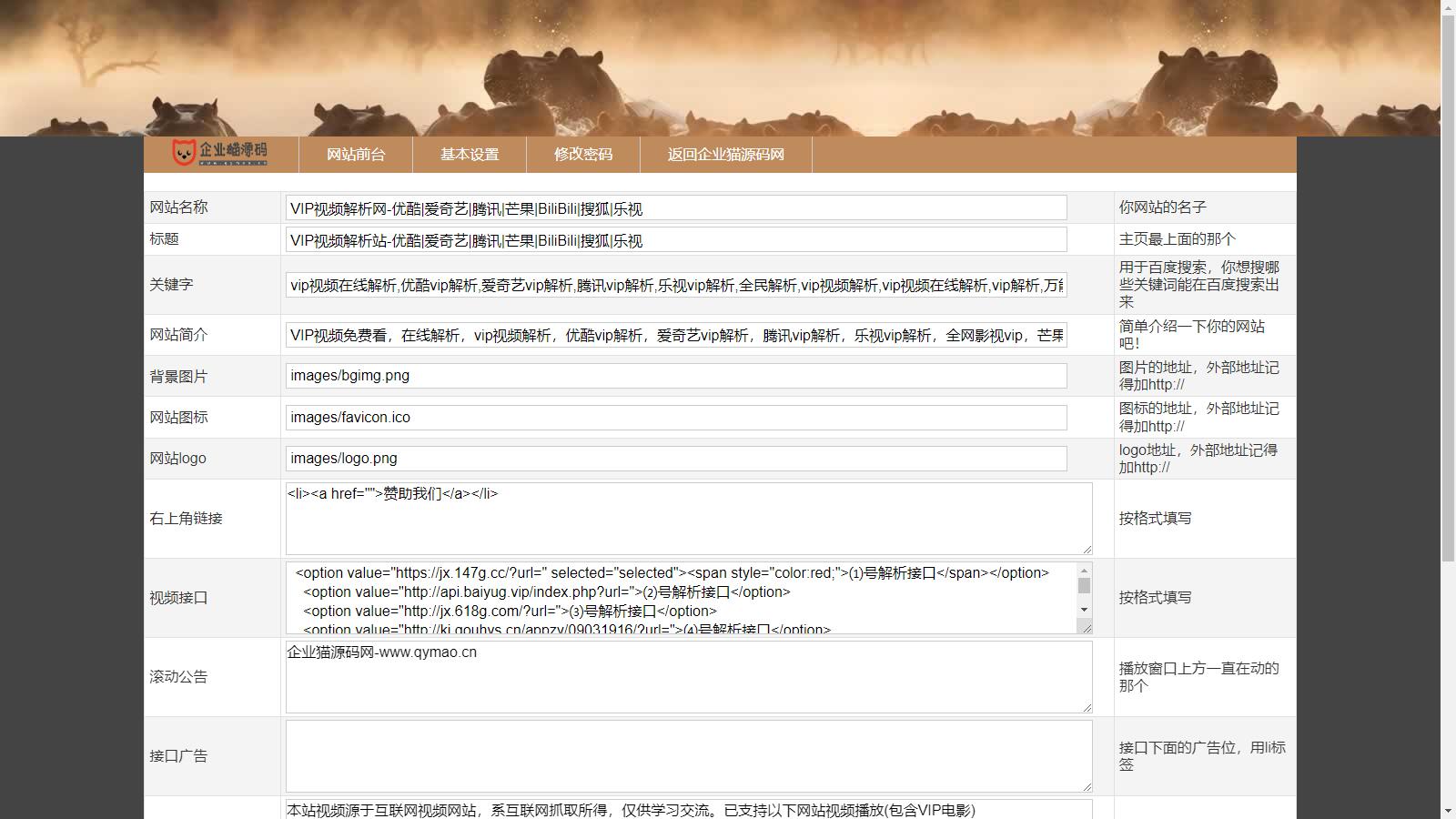The image size is (1456, 819).
Task: Open the 网站前台 menu item
Action: coord(356,155)
